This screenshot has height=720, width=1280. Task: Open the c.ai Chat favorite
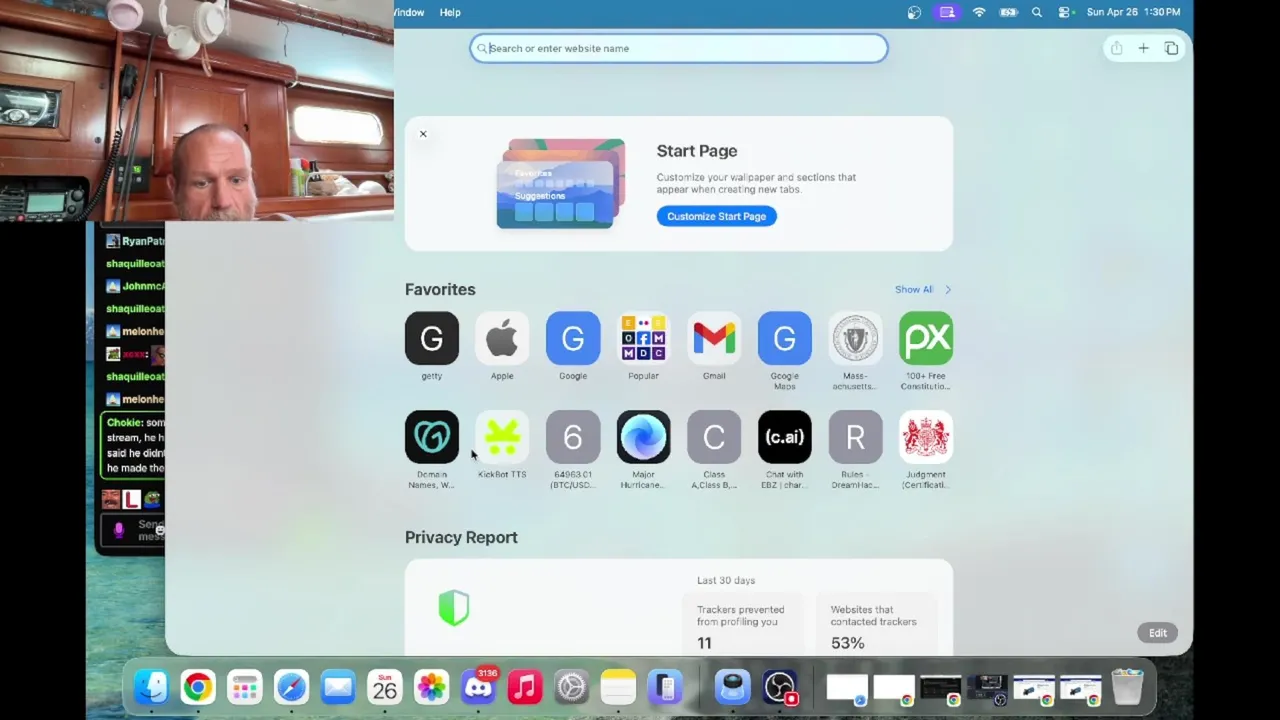coord(785,437)
